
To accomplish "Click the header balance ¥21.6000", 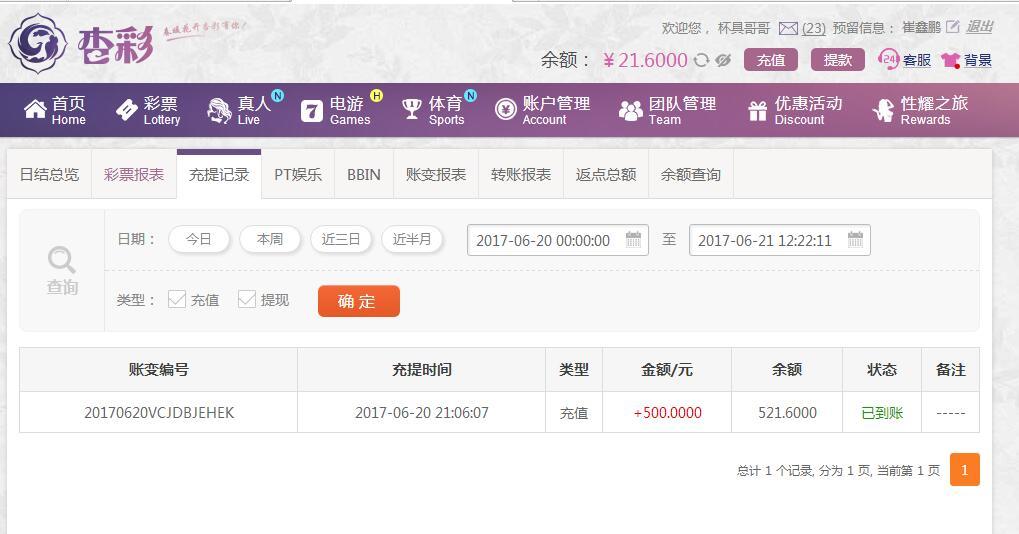I will click(x=645, y=60).
